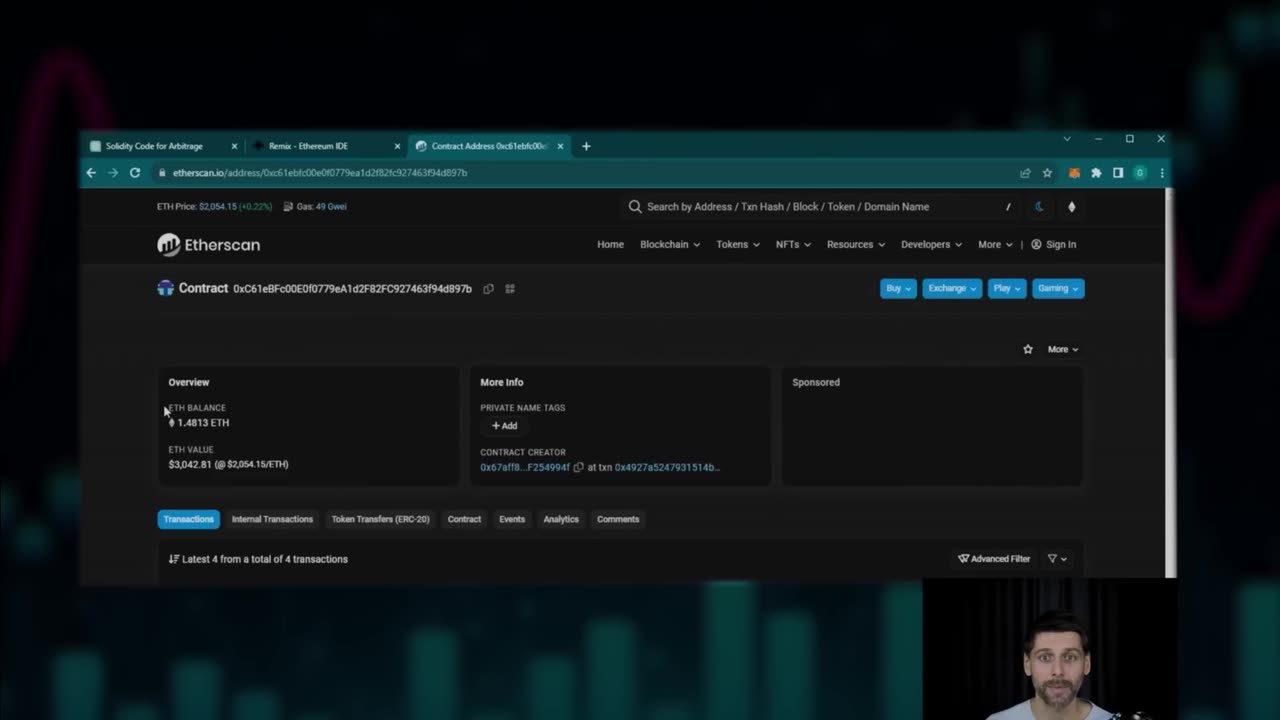Click the Etherscan logo
This screenshot has height=720, width=1280.
tap(208, 245)
